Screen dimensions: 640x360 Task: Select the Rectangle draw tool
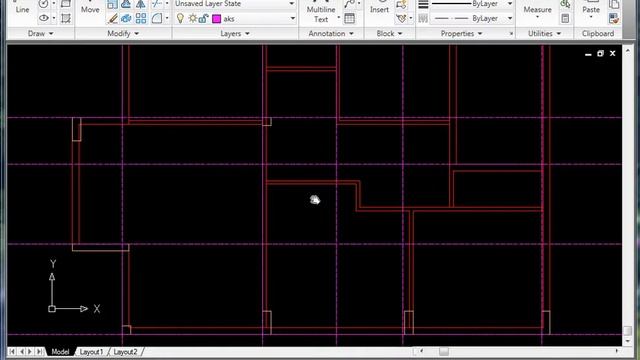(x=66, y=4)
